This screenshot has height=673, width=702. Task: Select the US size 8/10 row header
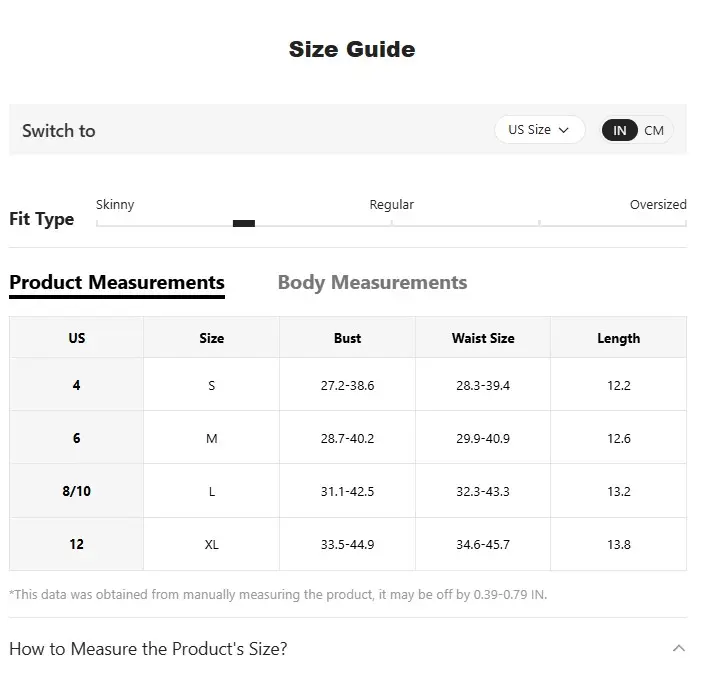click(76, 491)
